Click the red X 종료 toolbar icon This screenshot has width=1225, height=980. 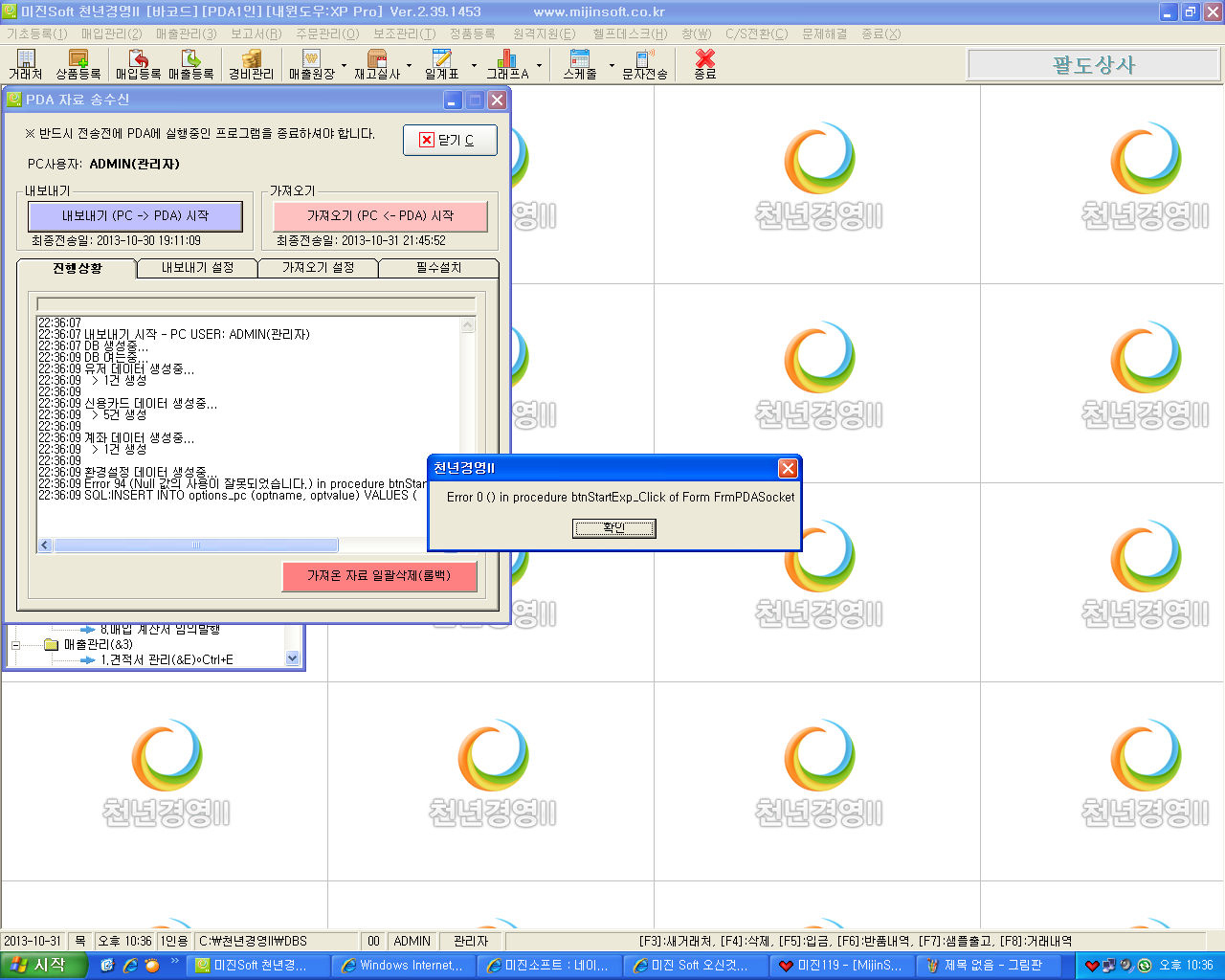click(x=705, y=65)
